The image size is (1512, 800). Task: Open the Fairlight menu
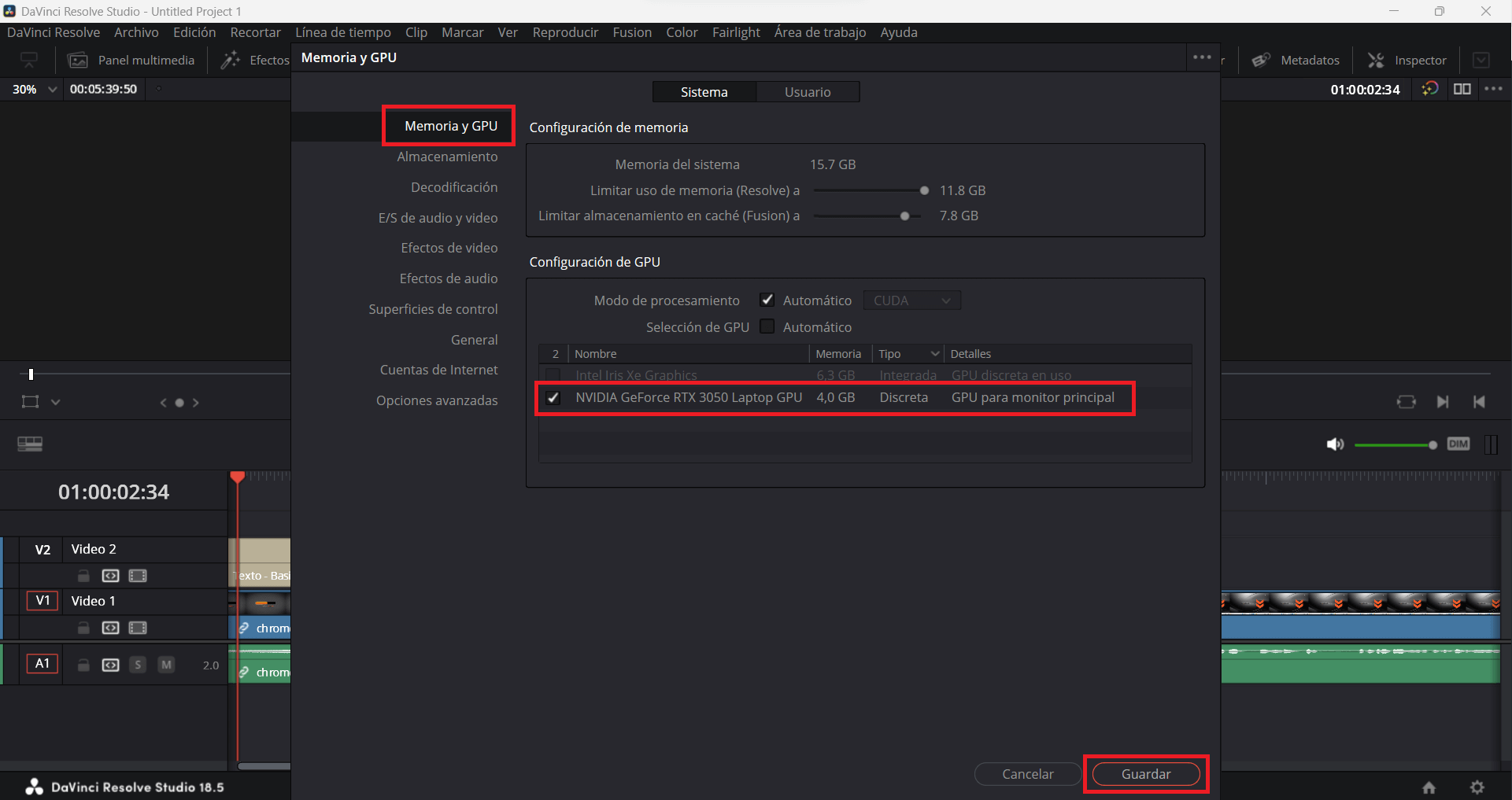click(736, 32)
